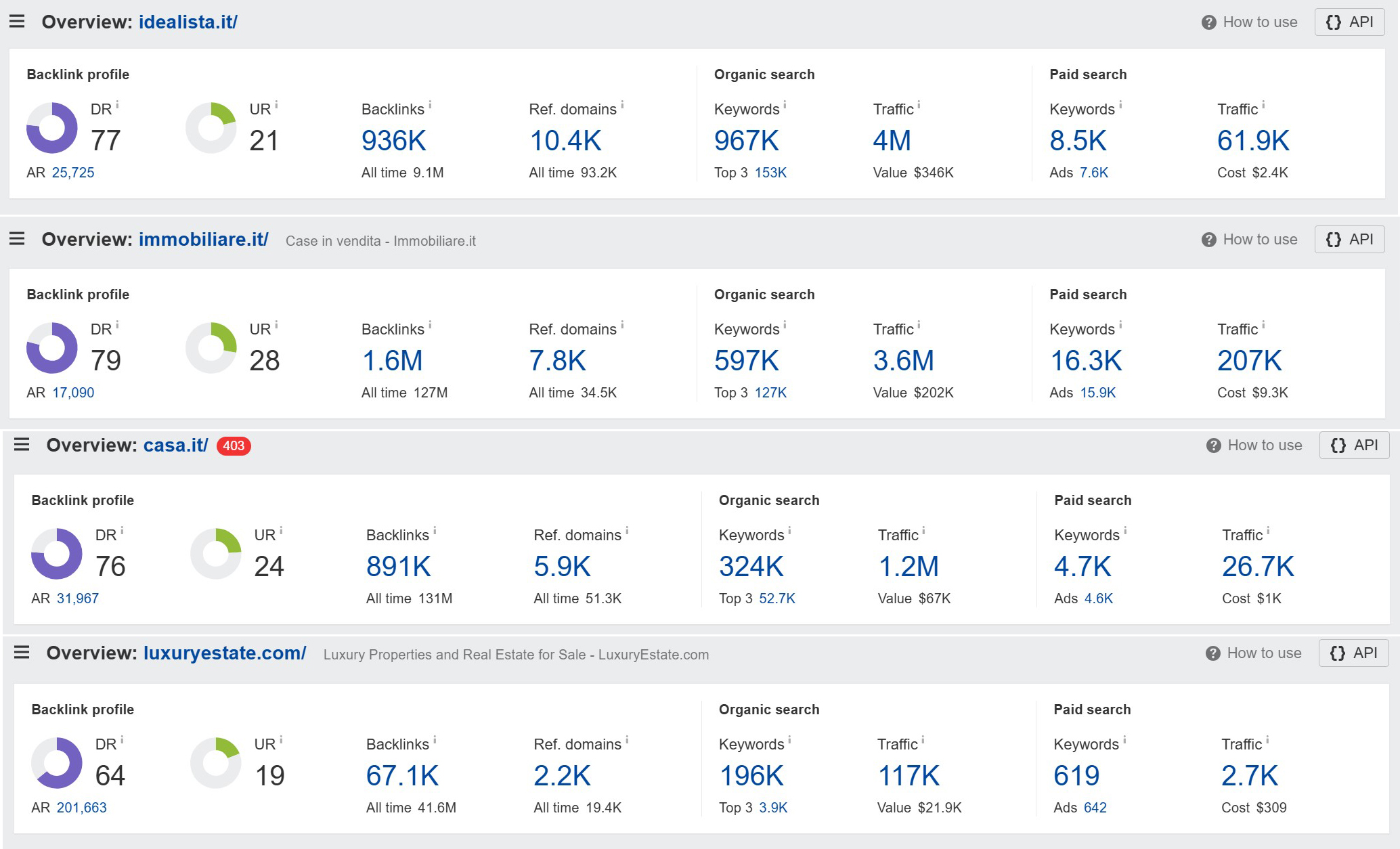The image size is (1400, 849).
Task: Click the DR info icon for luxuryestate.com
Action: pyautogui.click(x=122, y=740)
